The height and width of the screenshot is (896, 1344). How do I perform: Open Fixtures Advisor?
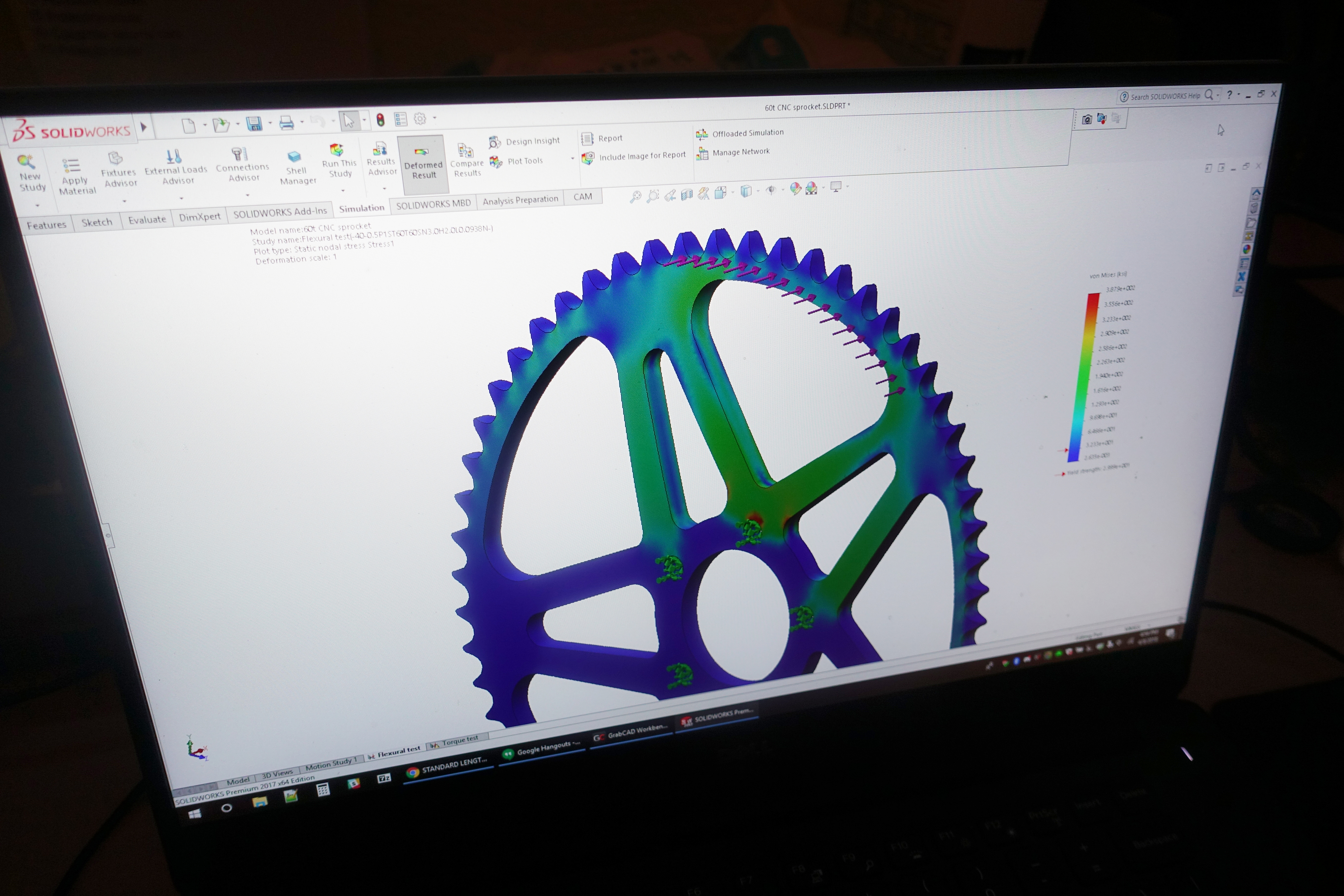pyautogui.click(x=119, y=169)
